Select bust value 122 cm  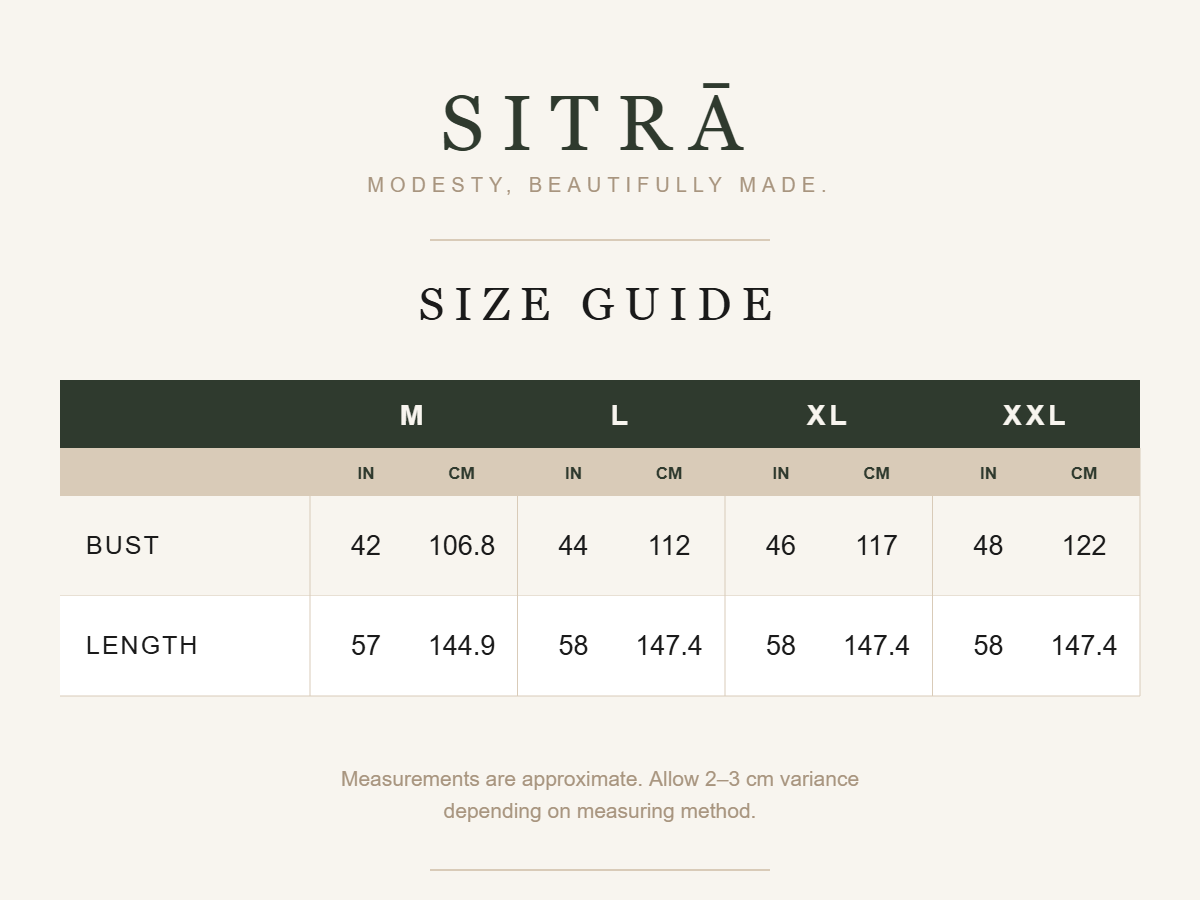pyautogui.click(x=1084, y=545)
